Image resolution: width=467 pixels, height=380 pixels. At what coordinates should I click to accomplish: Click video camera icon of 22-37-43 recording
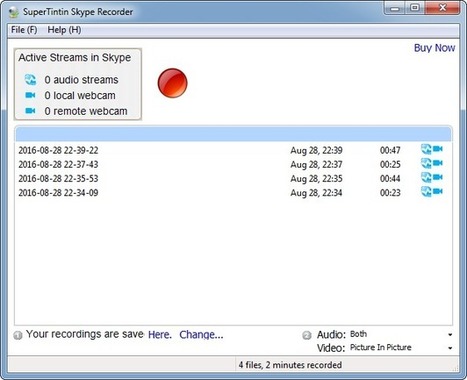pos(438,163)
